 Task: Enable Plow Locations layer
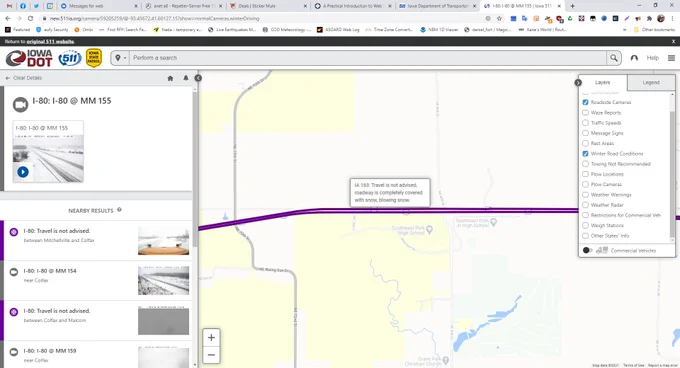coord(585,174)
